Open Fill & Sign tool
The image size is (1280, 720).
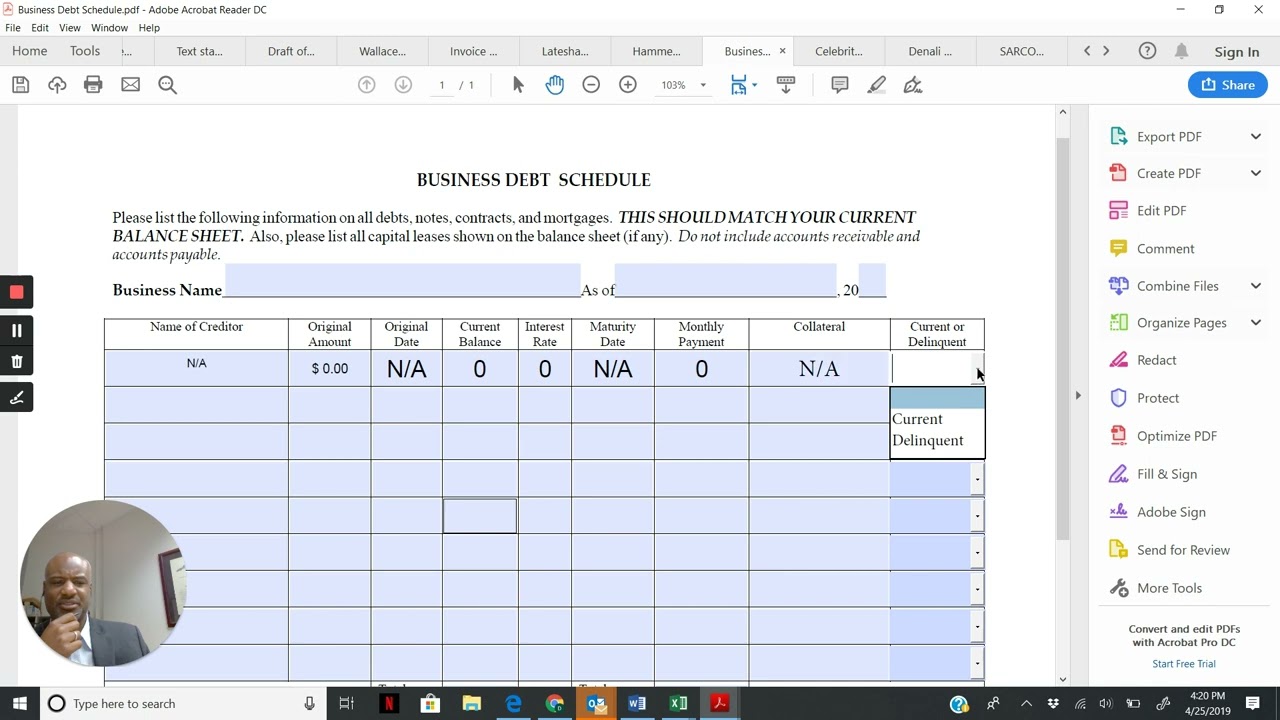point(1166,474)
